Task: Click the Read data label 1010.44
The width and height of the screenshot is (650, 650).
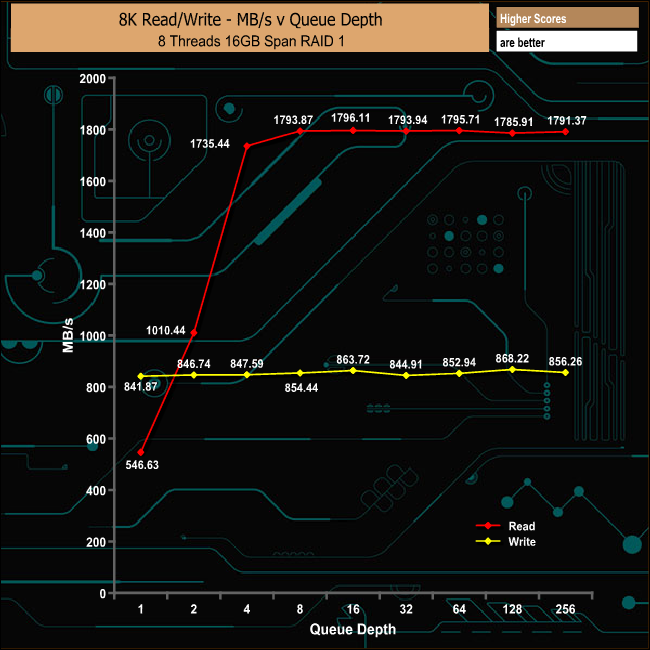Action: 165,330
